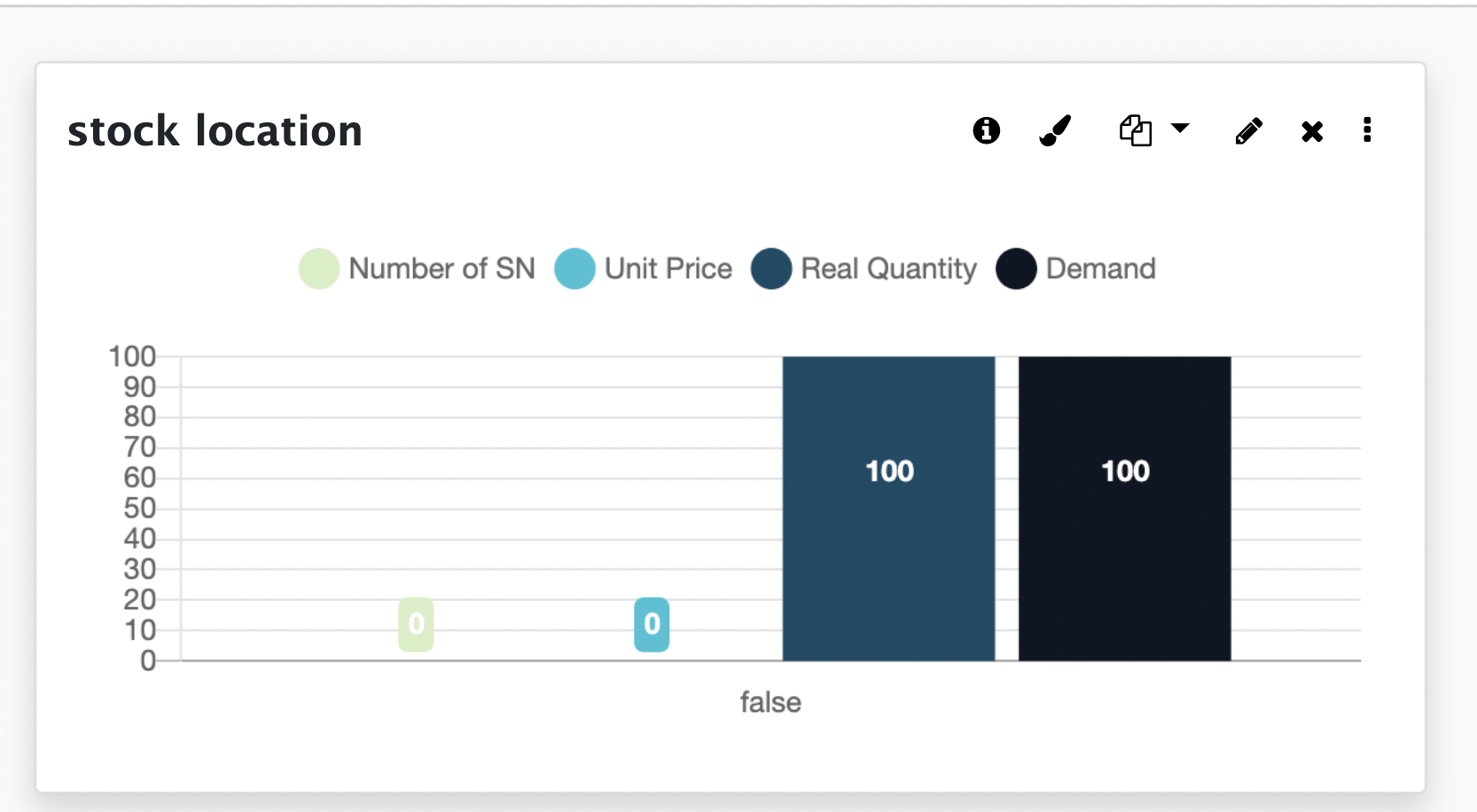Viewport: 1477px width, 812px height.
Task: Click the "stock location" widget title
Action: [215, 131]
